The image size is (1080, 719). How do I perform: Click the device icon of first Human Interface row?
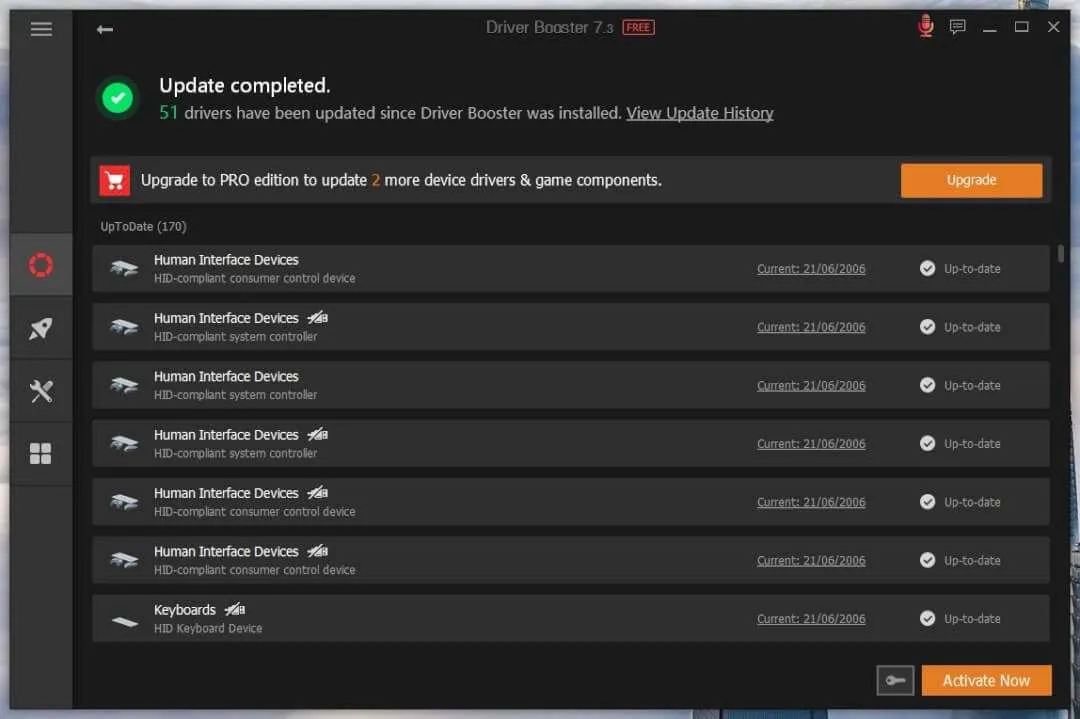click(x=124, y=269)
